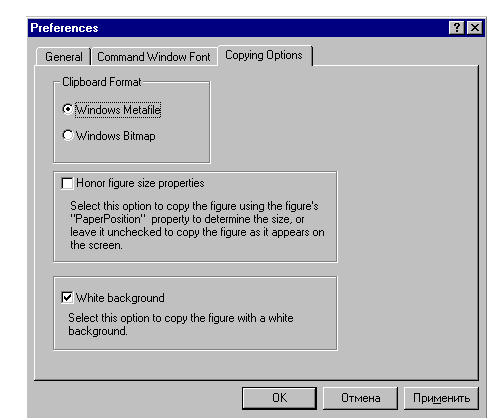Click the question mark help button
Image resolution: width=487 pixels, height=418 pixels.
tap(457, 28)
